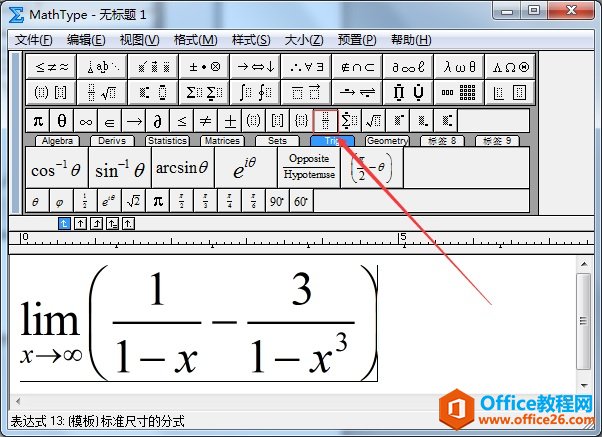Open the fraction and radical templates palette
The width and height of the screenshot is (602, 437).
(x=102, y=92)
